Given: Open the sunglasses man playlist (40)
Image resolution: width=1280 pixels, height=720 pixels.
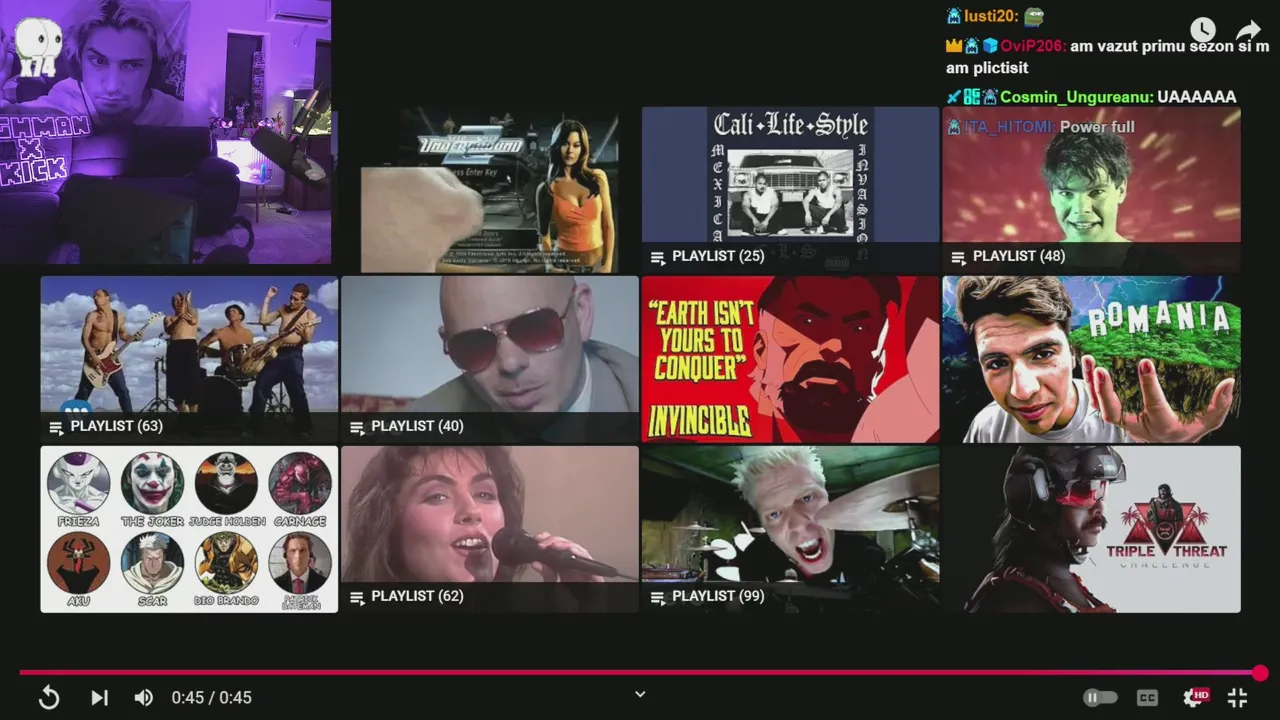Looking at the screenshot, I should 489,359.
